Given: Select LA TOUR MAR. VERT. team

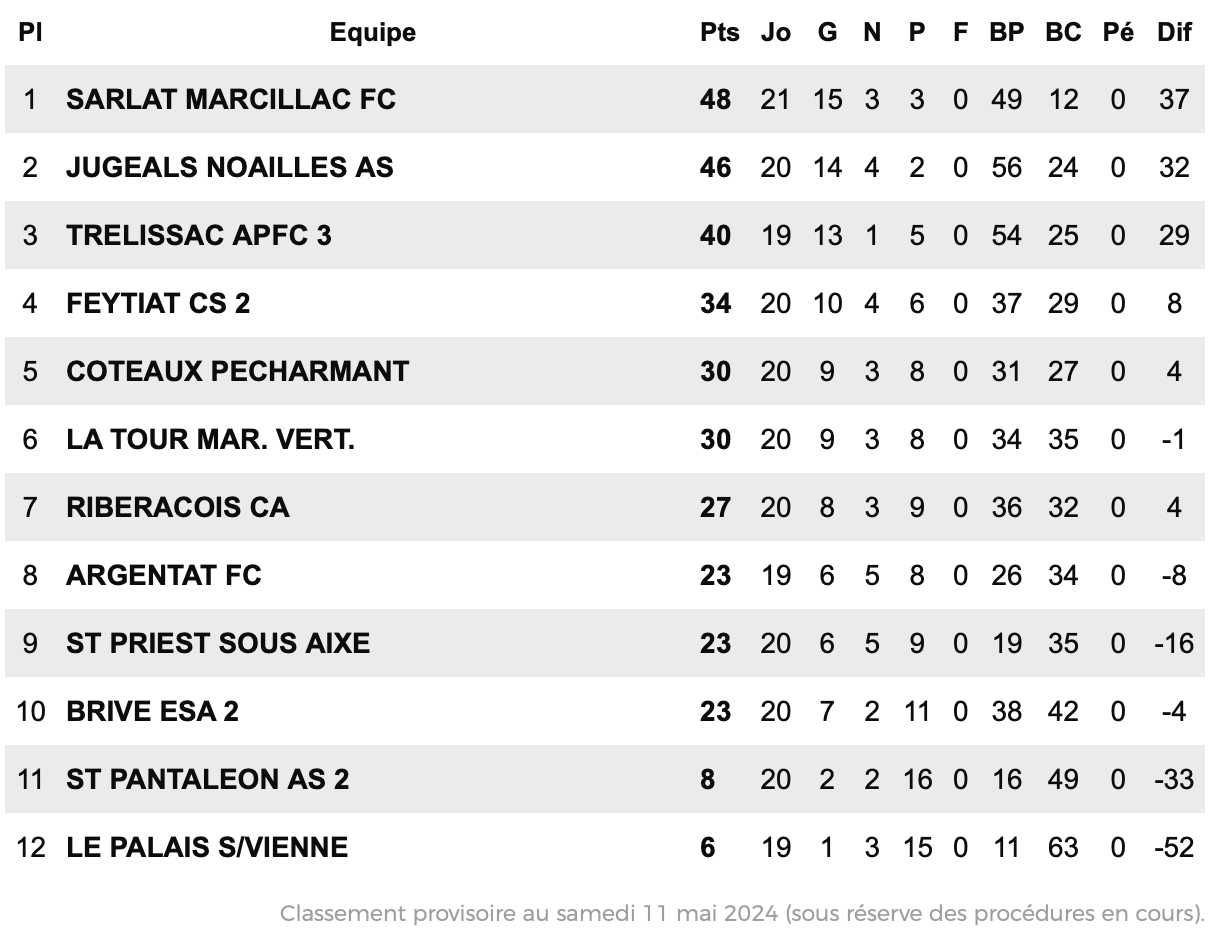Looking at the screenshot, I should 210,439.
